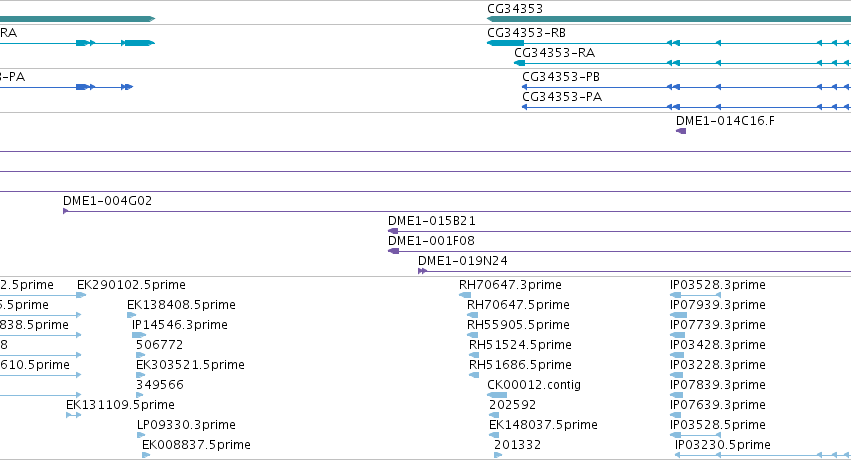Select the DME1-001F08 clone arrowhead
The height and width of the screenshot is (460, 851).
pos(393,251)
